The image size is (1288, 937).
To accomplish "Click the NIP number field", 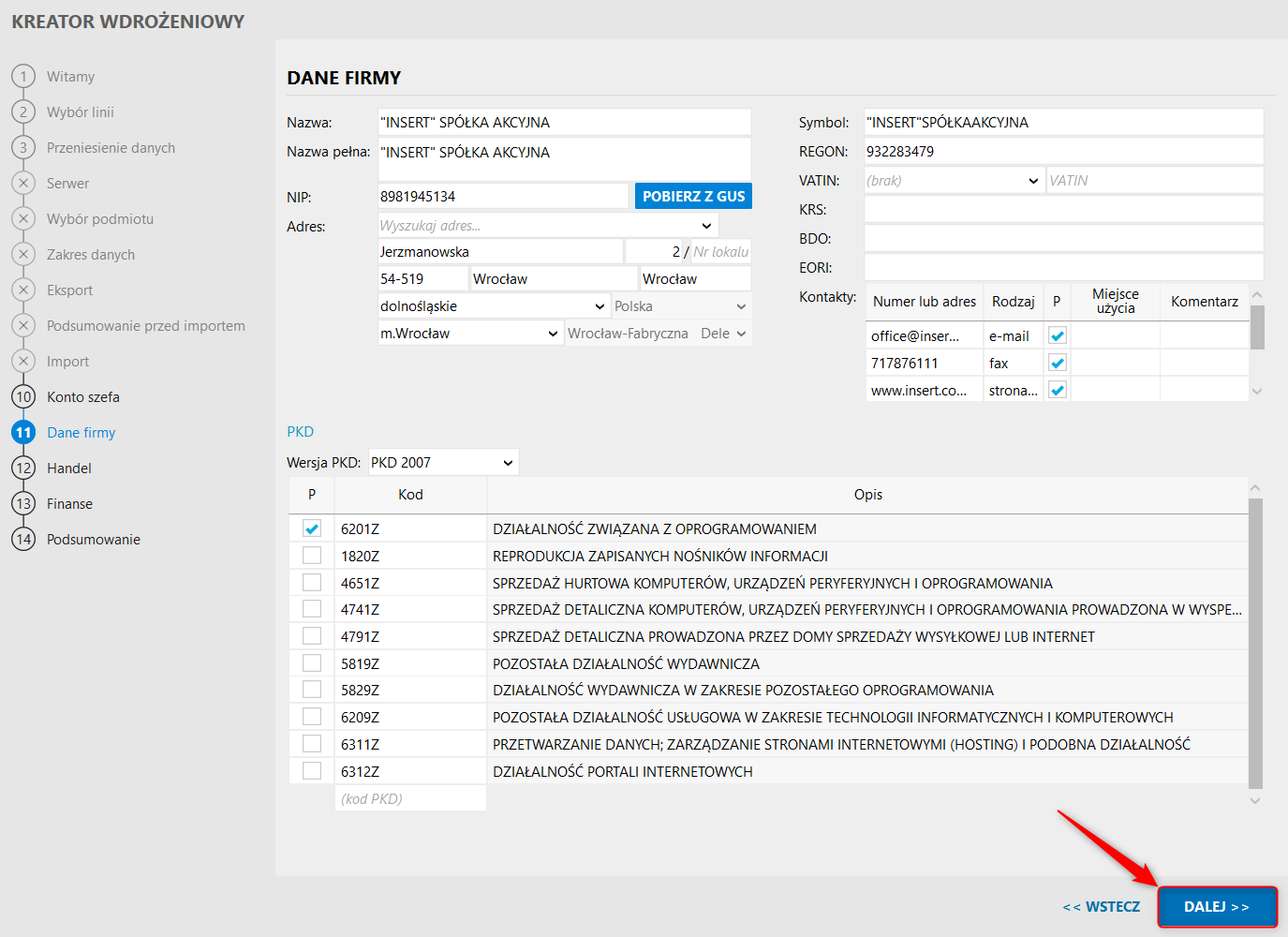I will pyautogui.click(x=503, y=197).
